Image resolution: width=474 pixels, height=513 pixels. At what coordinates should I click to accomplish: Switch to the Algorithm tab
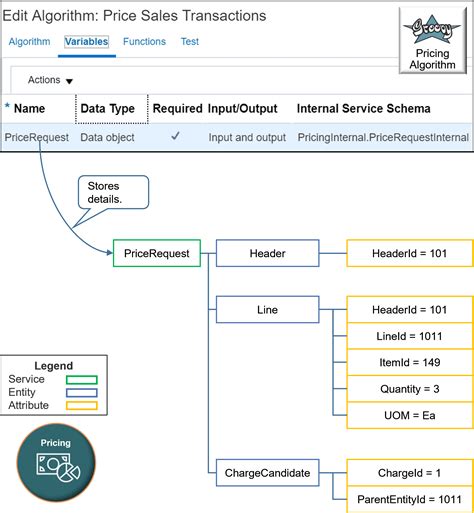[29, 42]
